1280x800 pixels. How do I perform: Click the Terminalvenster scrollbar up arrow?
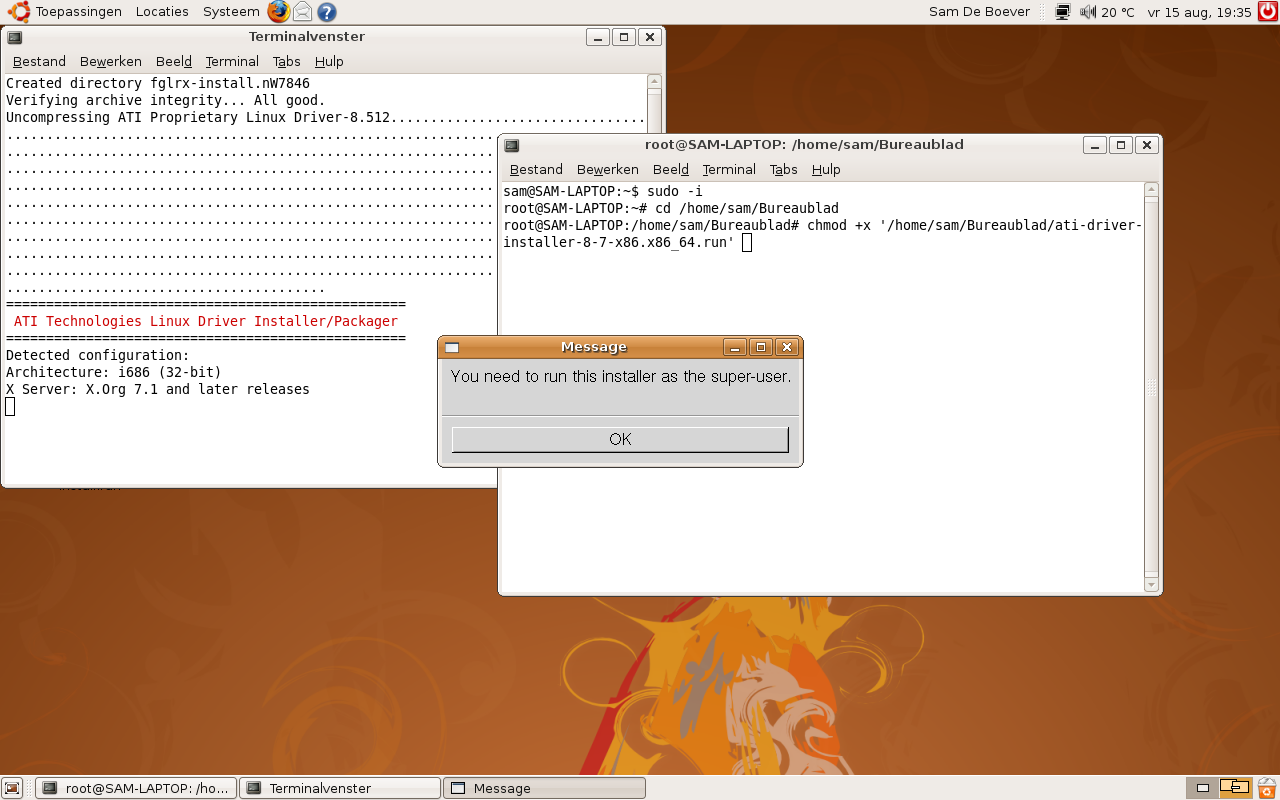[x=654, y=82]
